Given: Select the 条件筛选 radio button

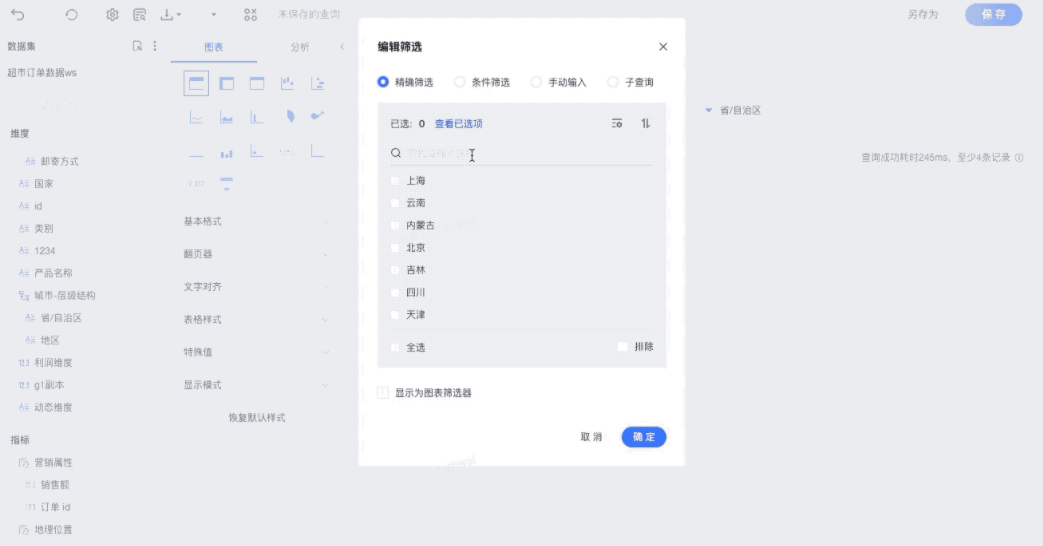Looking at the screenshot, I should click(x=460, y=82).
